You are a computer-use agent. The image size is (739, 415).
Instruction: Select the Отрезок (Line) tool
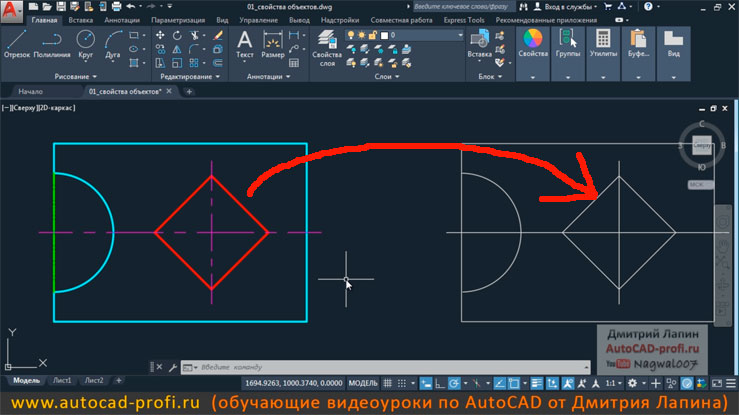coord(16,44)
